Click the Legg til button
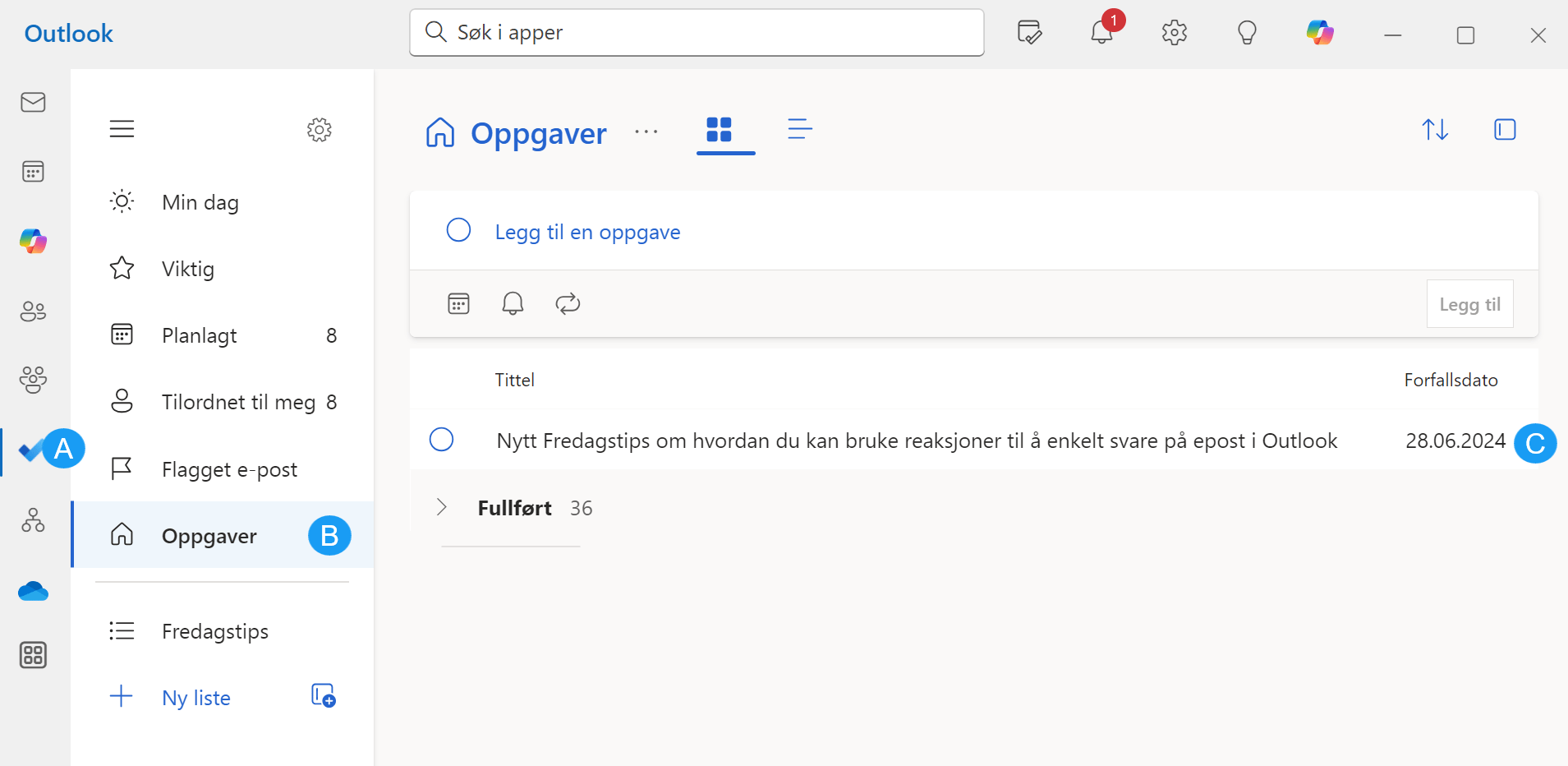Viewport: 1568px width, 766px height. point(1469,304)
